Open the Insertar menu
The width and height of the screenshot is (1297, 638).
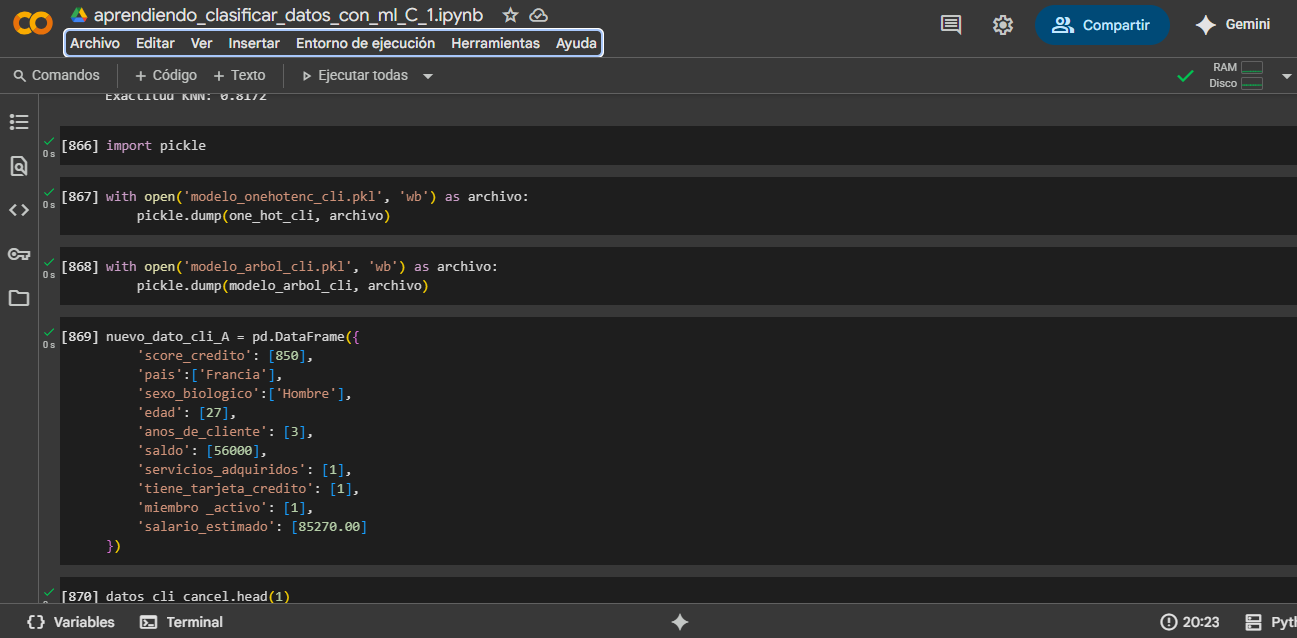coord(254,43)
